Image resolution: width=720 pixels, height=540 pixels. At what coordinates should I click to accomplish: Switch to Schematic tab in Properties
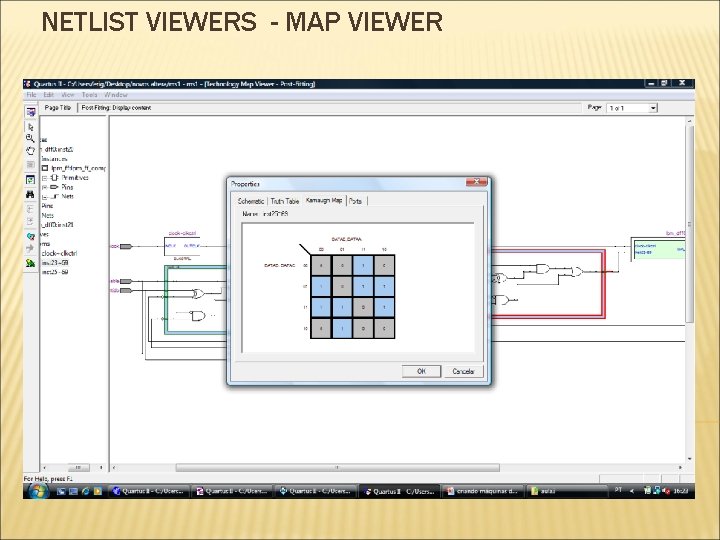pos(251,201)
